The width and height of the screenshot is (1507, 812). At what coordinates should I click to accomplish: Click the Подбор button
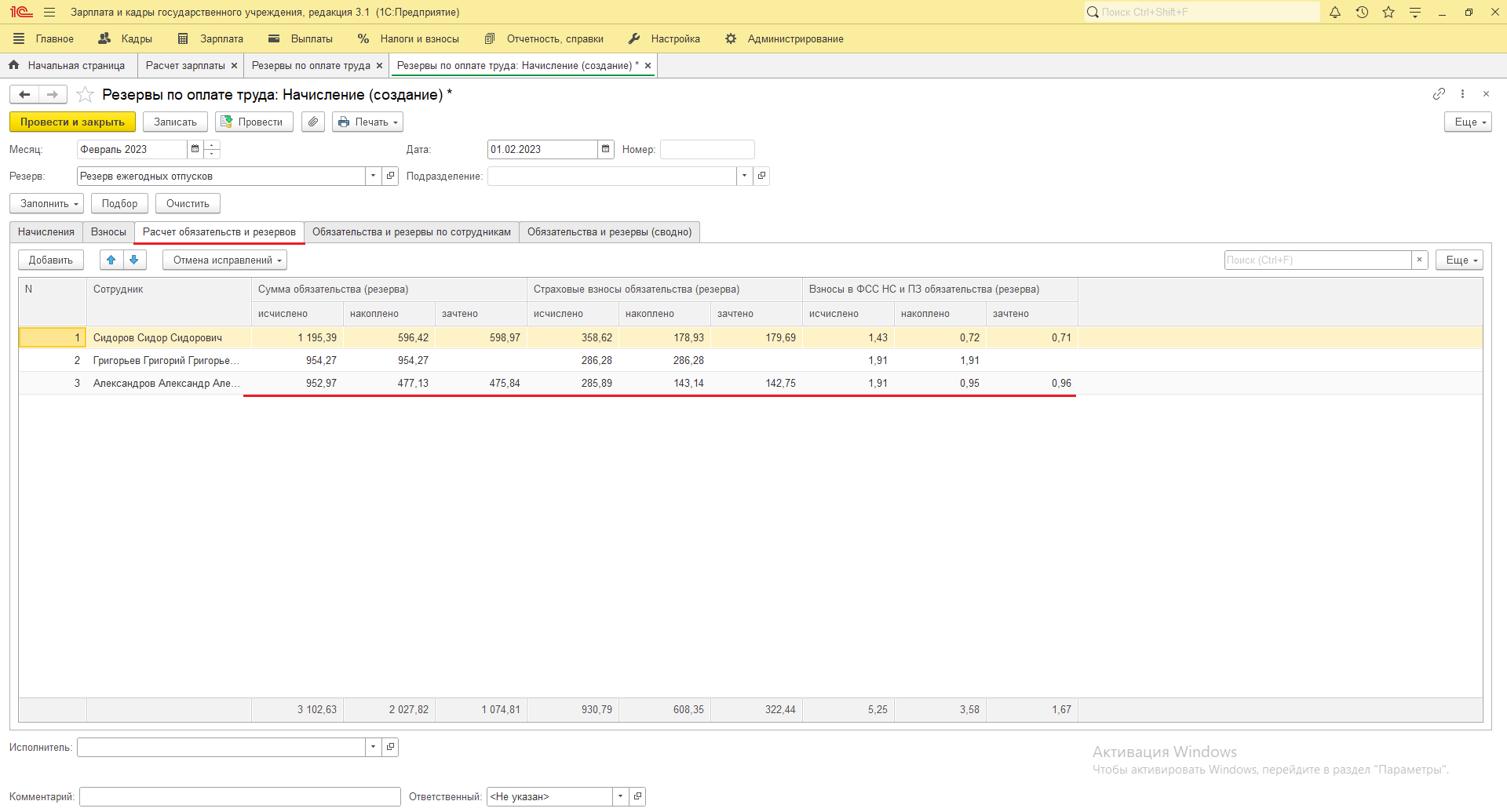pyautogui.click(x=119, y=204)
